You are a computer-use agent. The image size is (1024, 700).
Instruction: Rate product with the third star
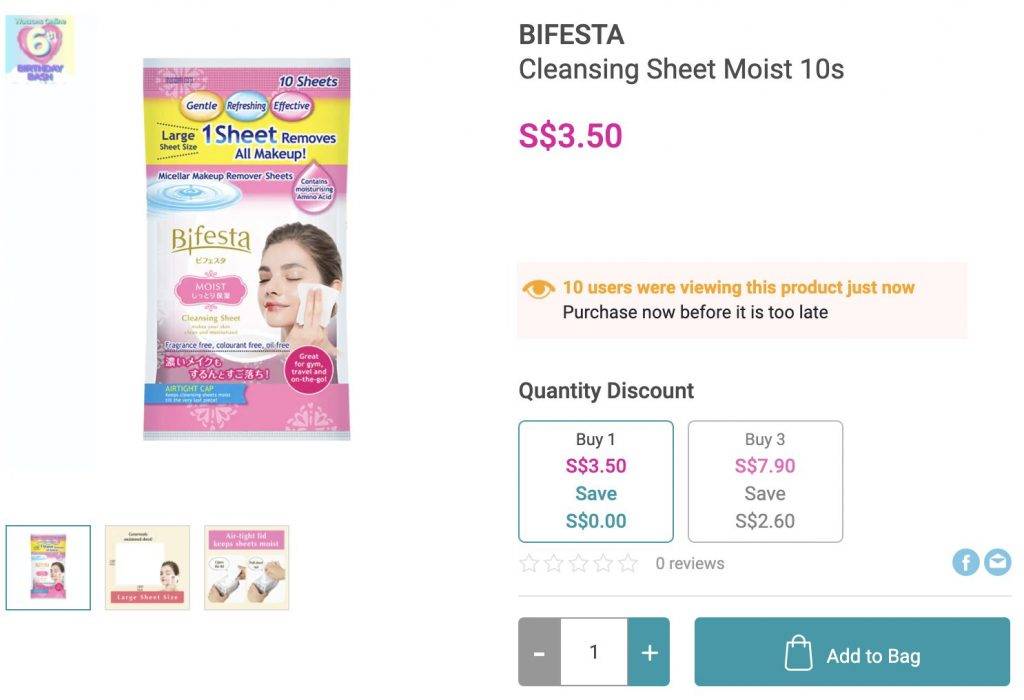click(579, 564)
